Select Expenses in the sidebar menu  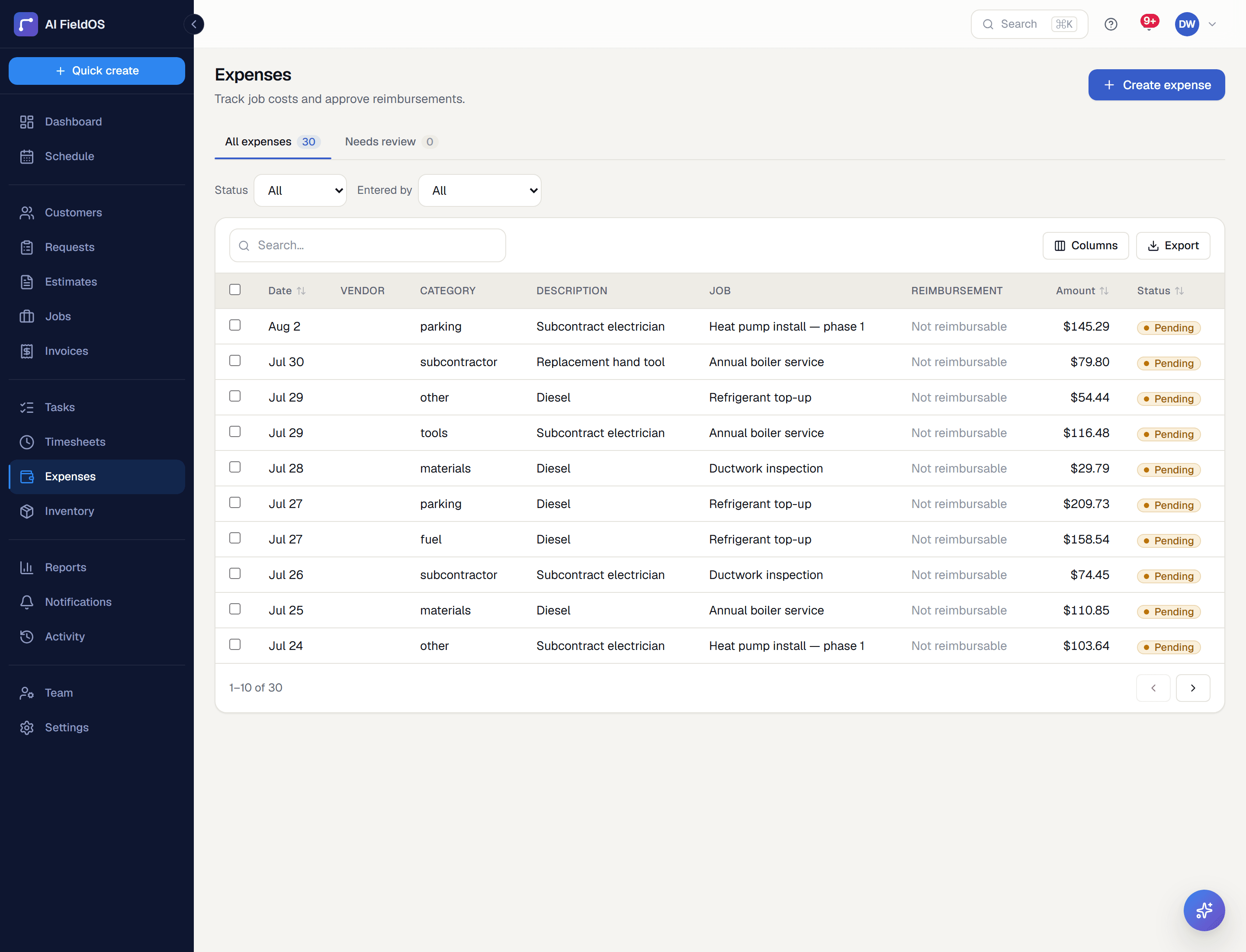97,476
